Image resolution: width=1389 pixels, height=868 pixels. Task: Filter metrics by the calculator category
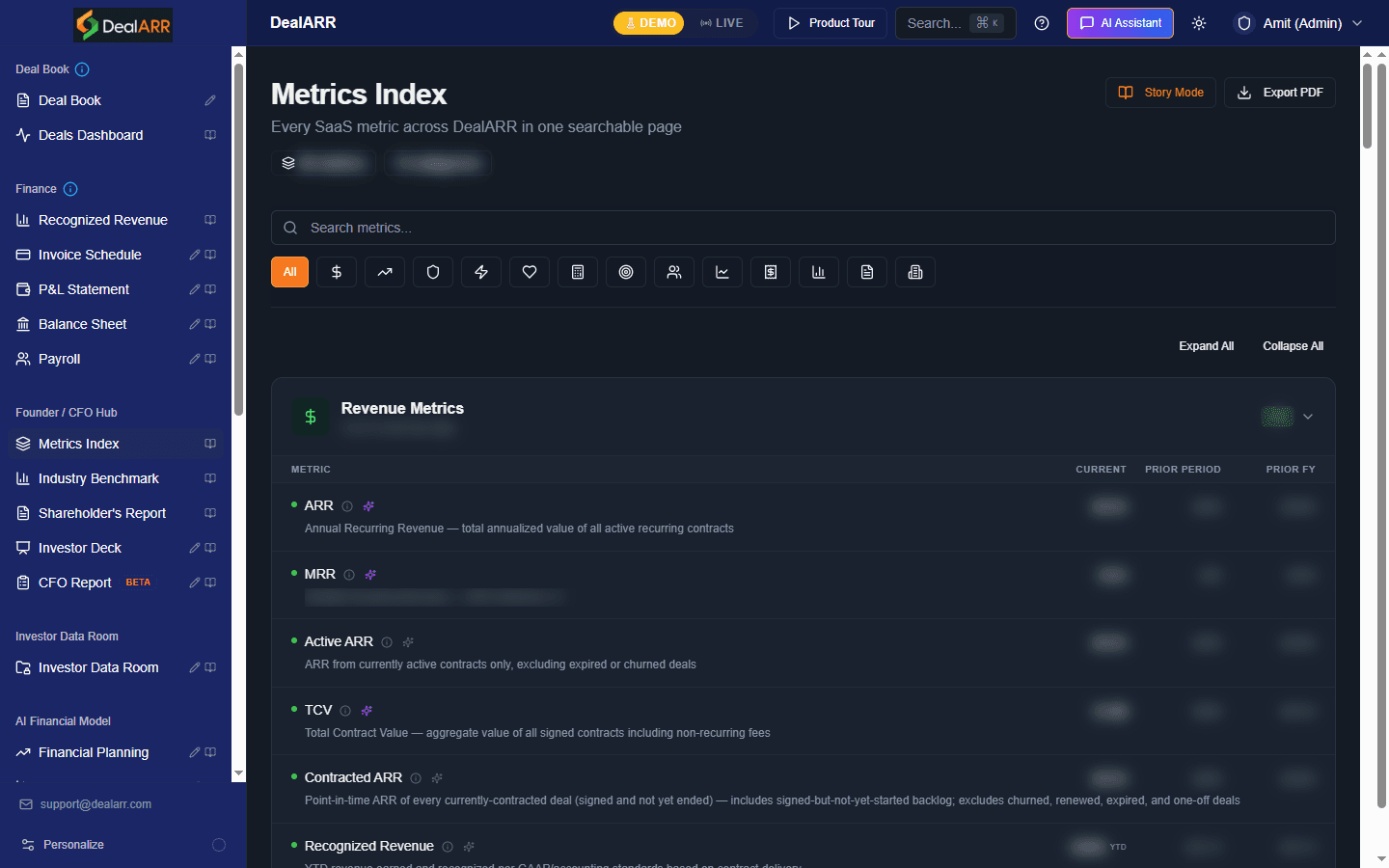point(578,272)
